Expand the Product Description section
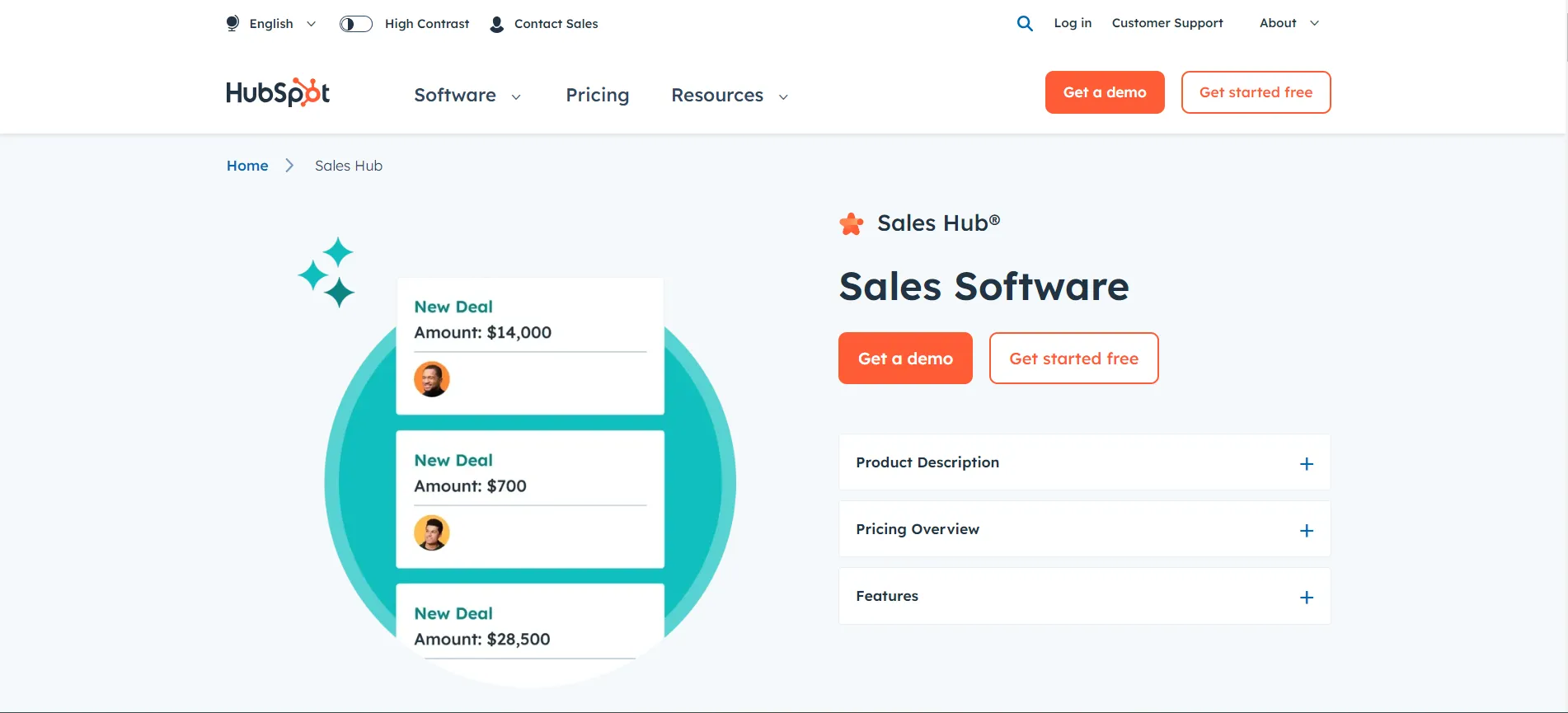The width and height of the screenshot is (1568, 713). 1084,462
